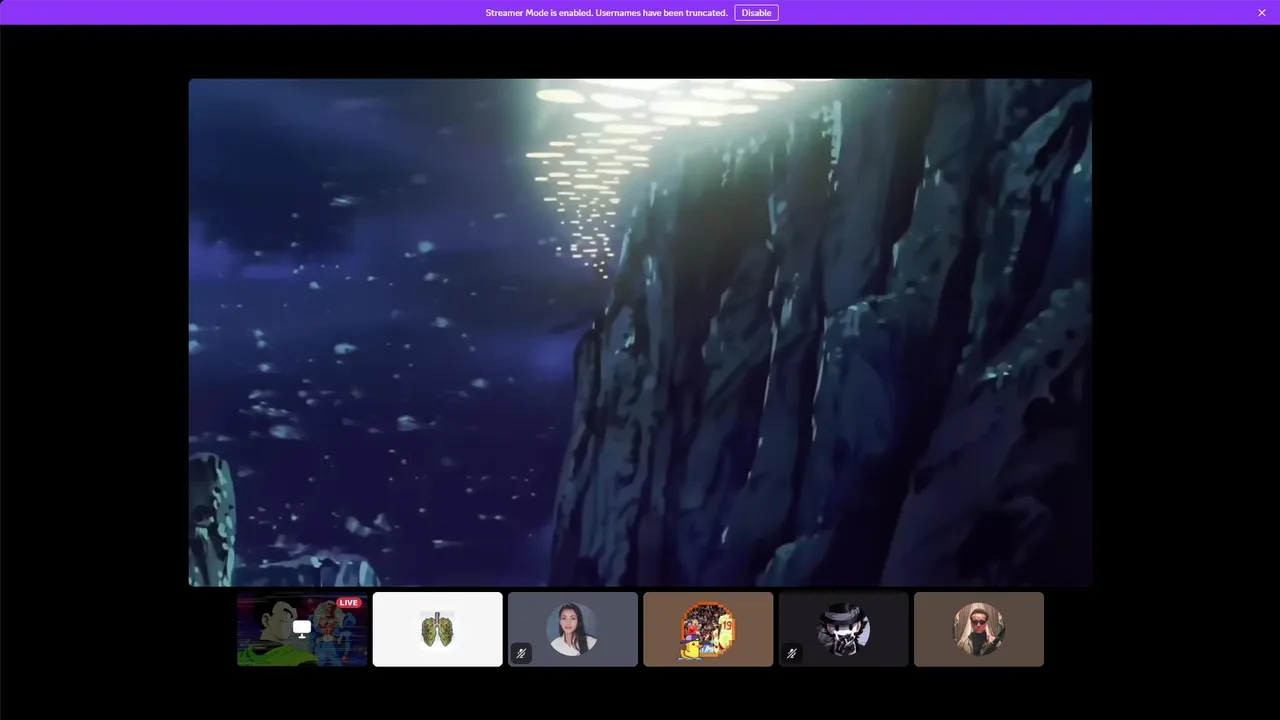The height and width of the screenshot is (720, 1280).
Task: Click the muted mic icon on dark tile
Action: point(792,654)
